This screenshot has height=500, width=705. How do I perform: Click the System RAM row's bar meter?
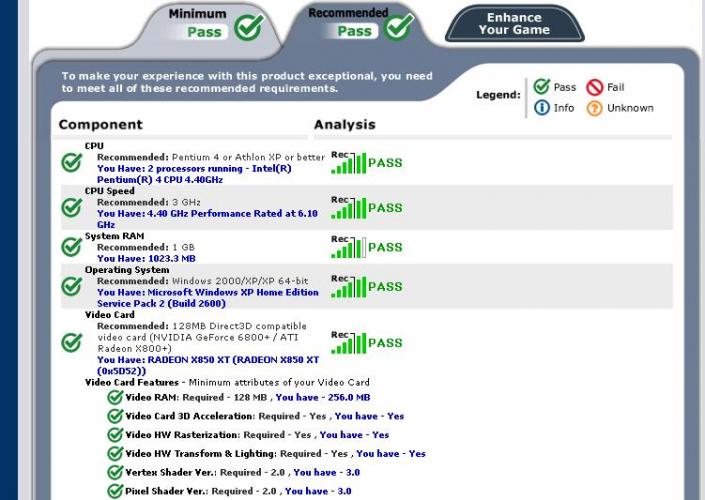[x=349, y=247]
